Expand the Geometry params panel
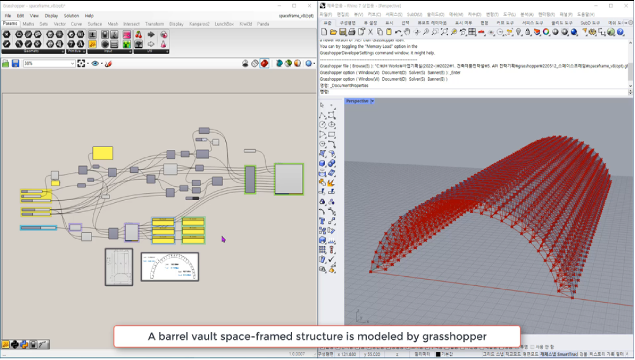The height and width of the screenshot is (360, 635). (x=33, y=51)
